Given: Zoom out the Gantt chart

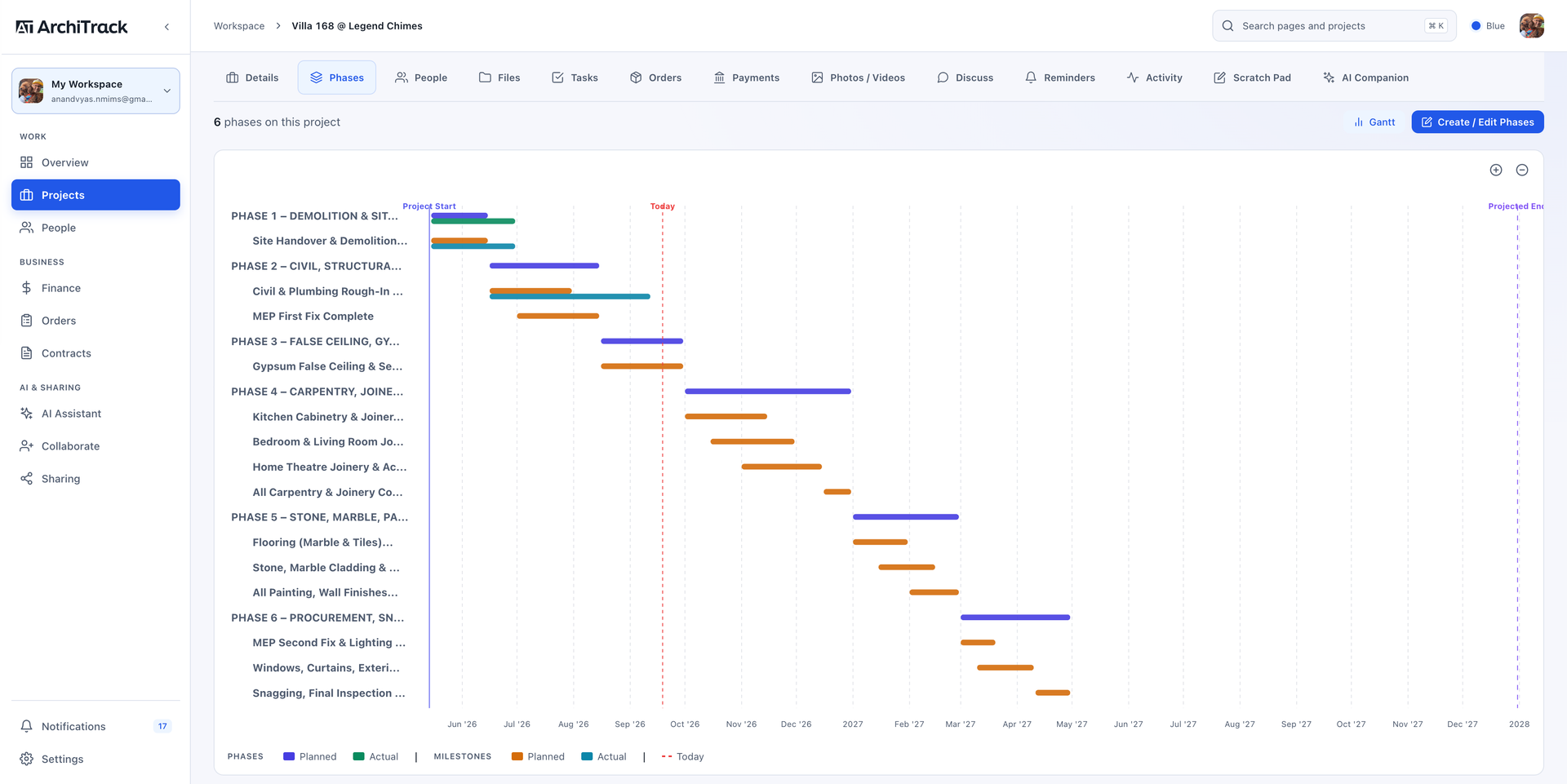Looking at the screenshot, I should tap(1522, 170).
